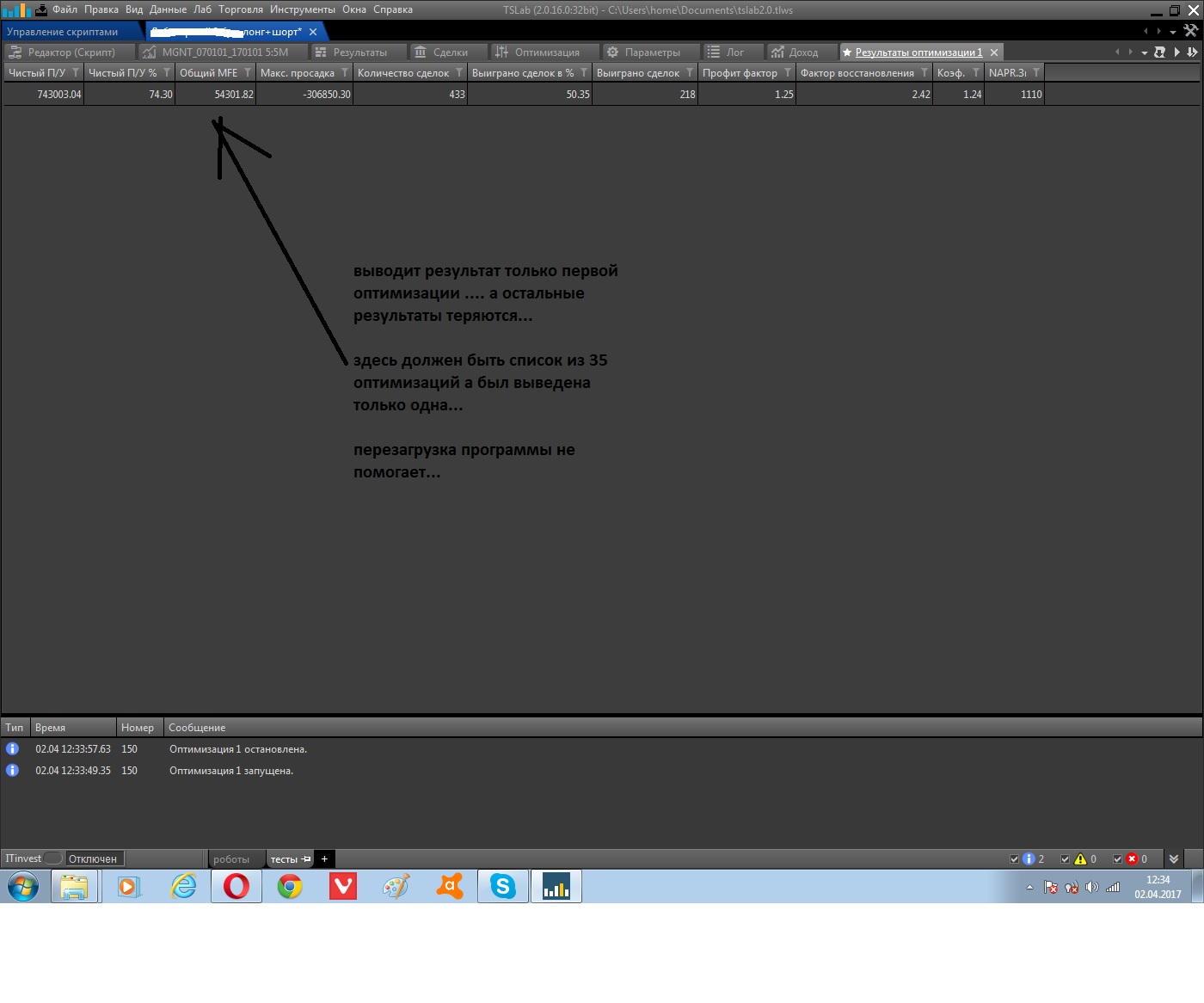Screen dimensions: 1204x1003
Task: Select the -306850.30 max drawdown cell
Action: 304,95
